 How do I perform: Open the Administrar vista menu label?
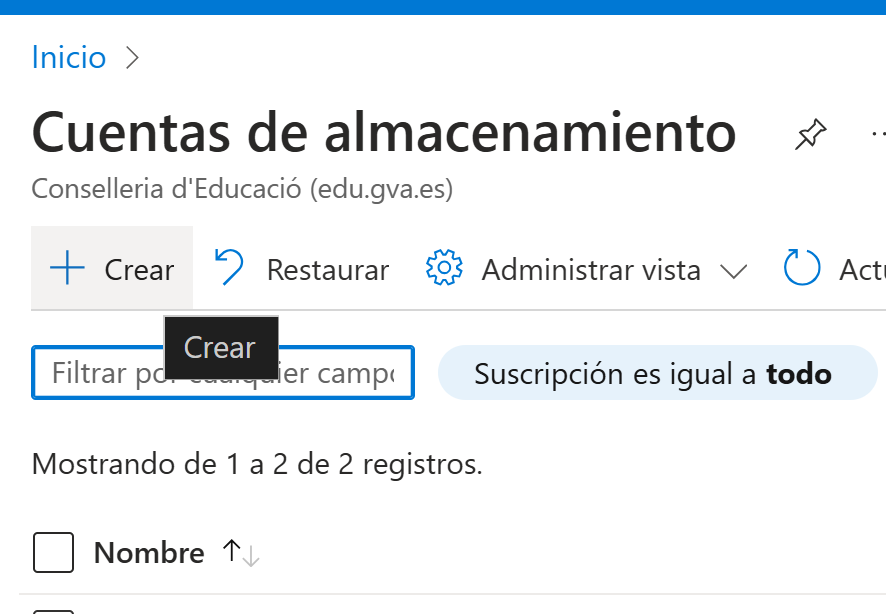coord(591,269)
